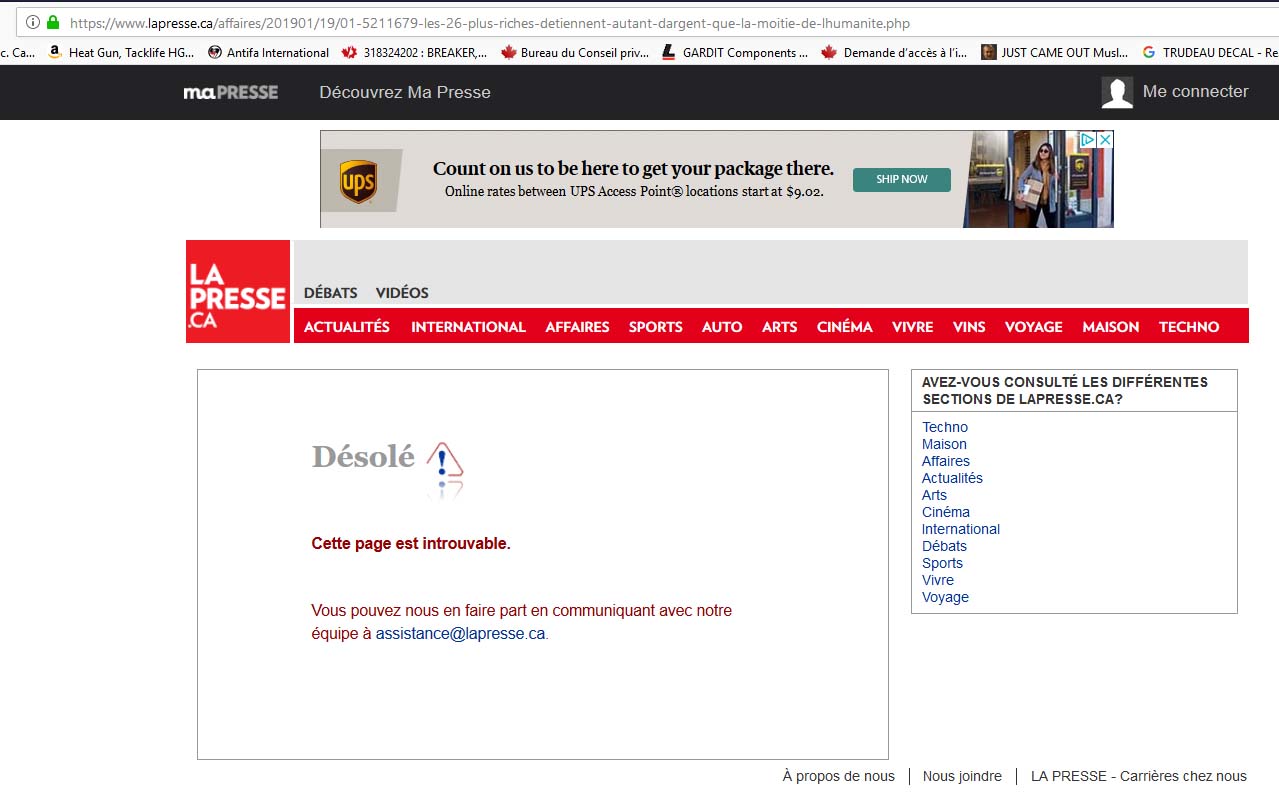Click the AdChoices triangle icon on the ad
Image resolution: width=1279 pixels, height=792 pixels.
click(x=1089, y=140)
